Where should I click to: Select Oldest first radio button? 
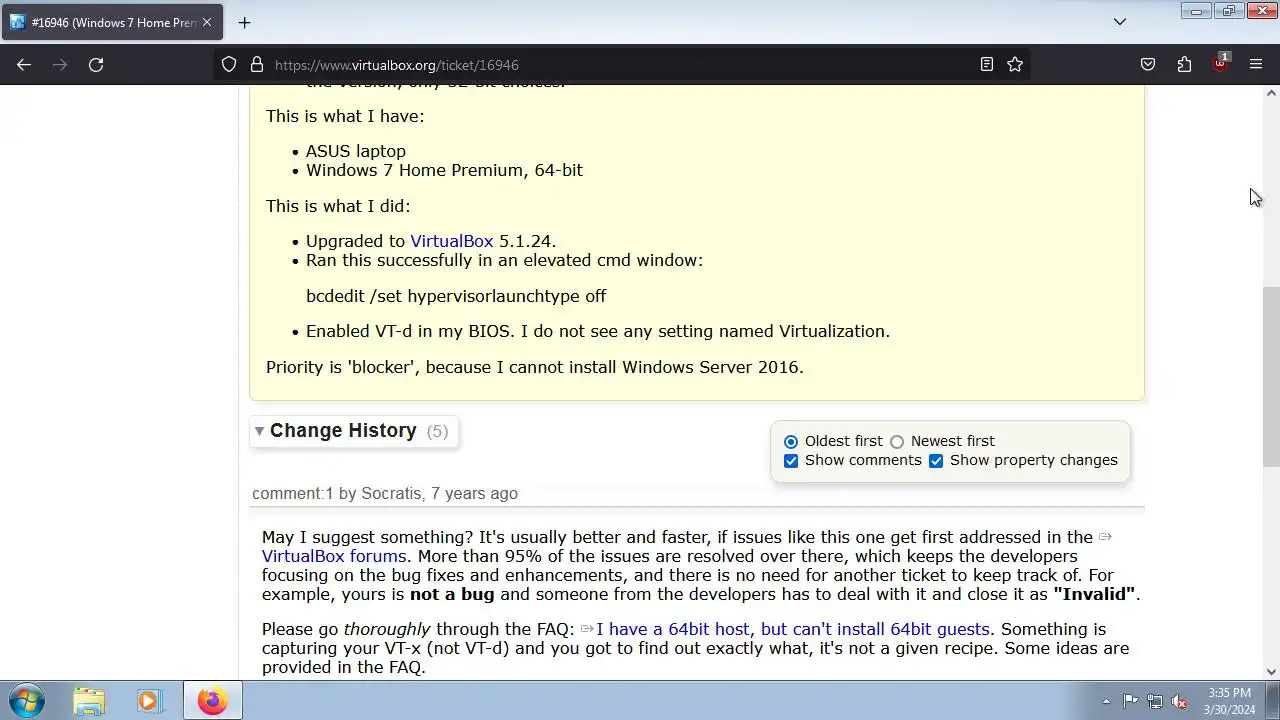coord(791,441)
